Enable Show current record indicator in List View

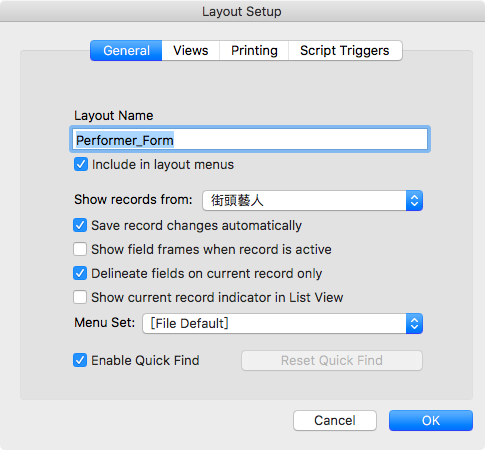pos(80,297)
